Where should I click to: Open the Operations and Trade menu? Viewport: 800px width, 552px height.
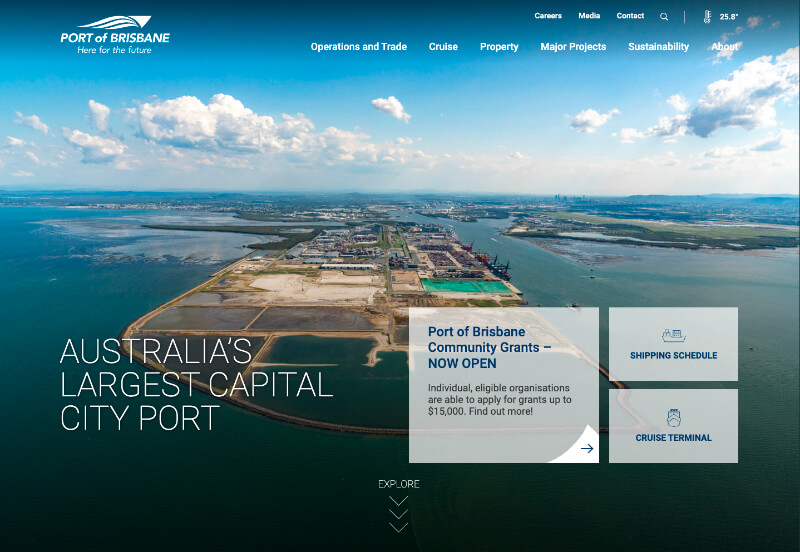pos(358,47)
